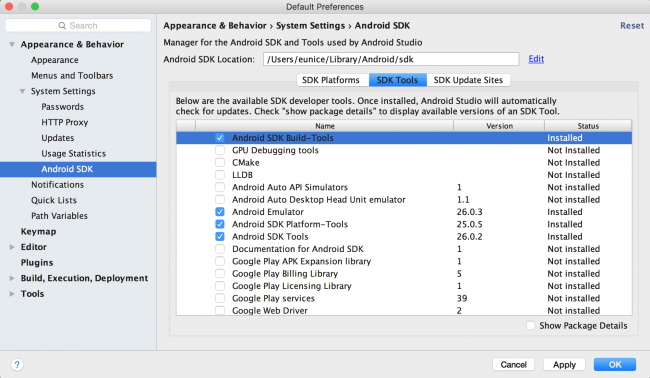Expand the Tools section arrow
Screen dimensions: 650x378
click(12, 294)
